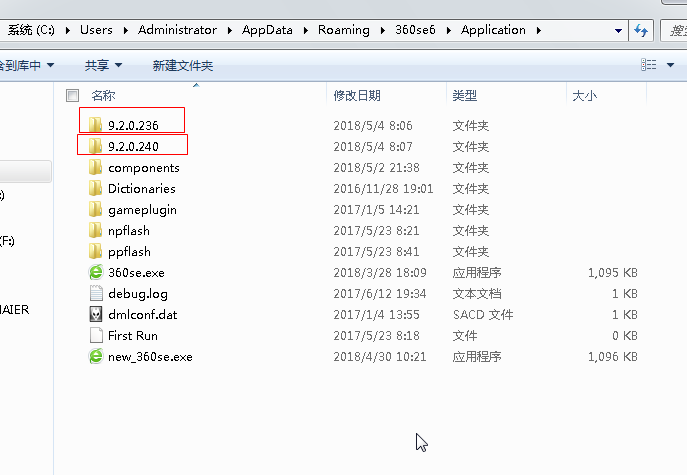The image size is (687, 475).
Task: Open address bar history dropdown arrow
Action: tap(618, 31)
